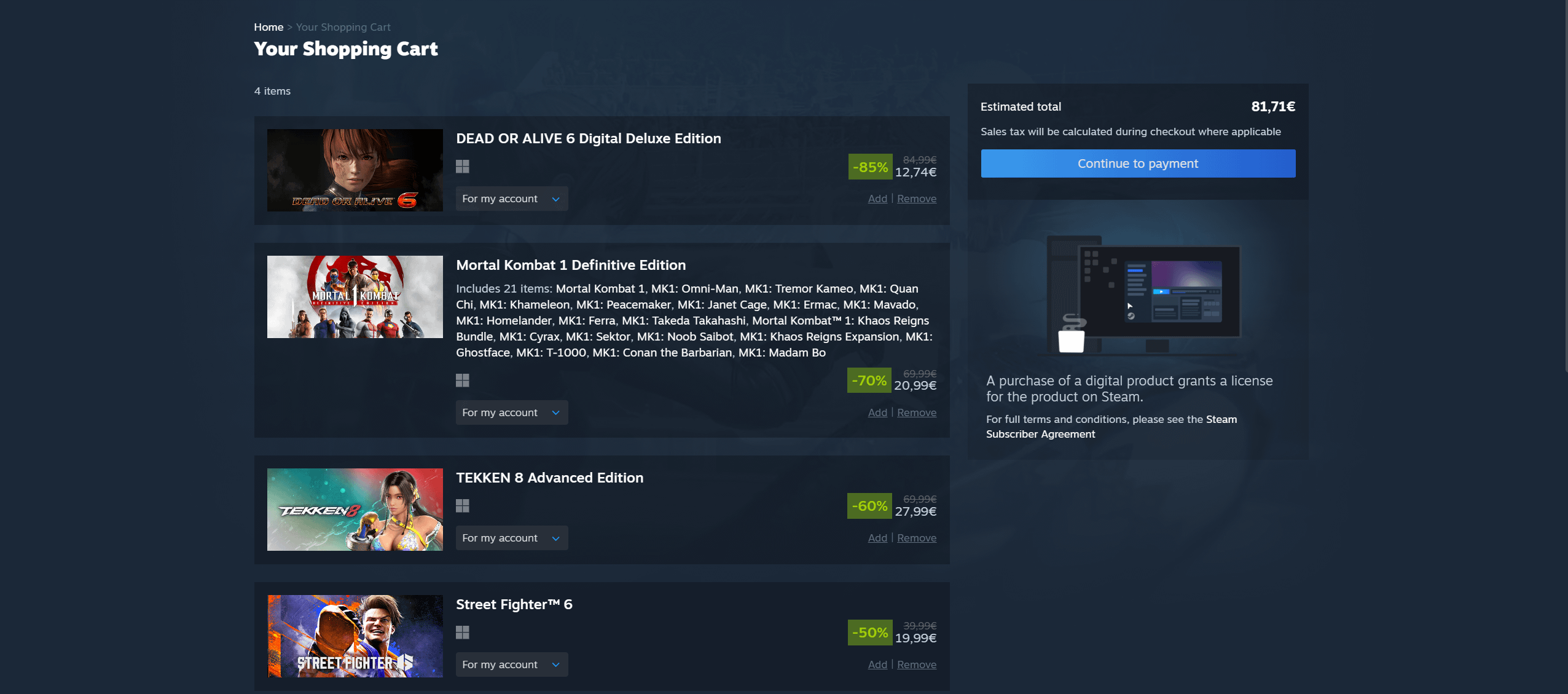Click Add link for Mortal Kombat 1
This screenshot has width=1568, height=694.
(877, 412)
